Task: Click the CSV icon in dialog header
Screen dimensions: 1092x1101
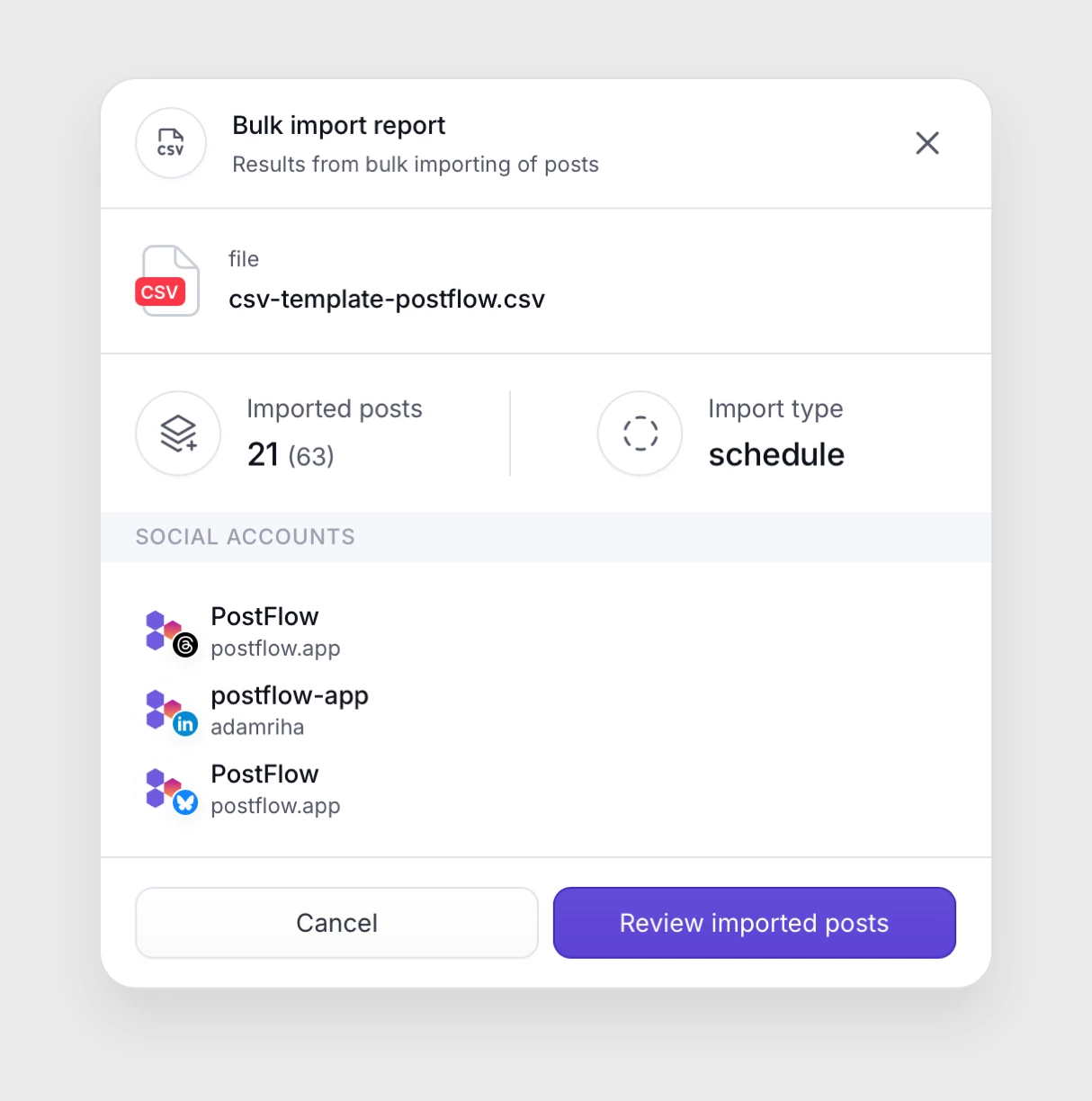Action: tap(171, 143)
